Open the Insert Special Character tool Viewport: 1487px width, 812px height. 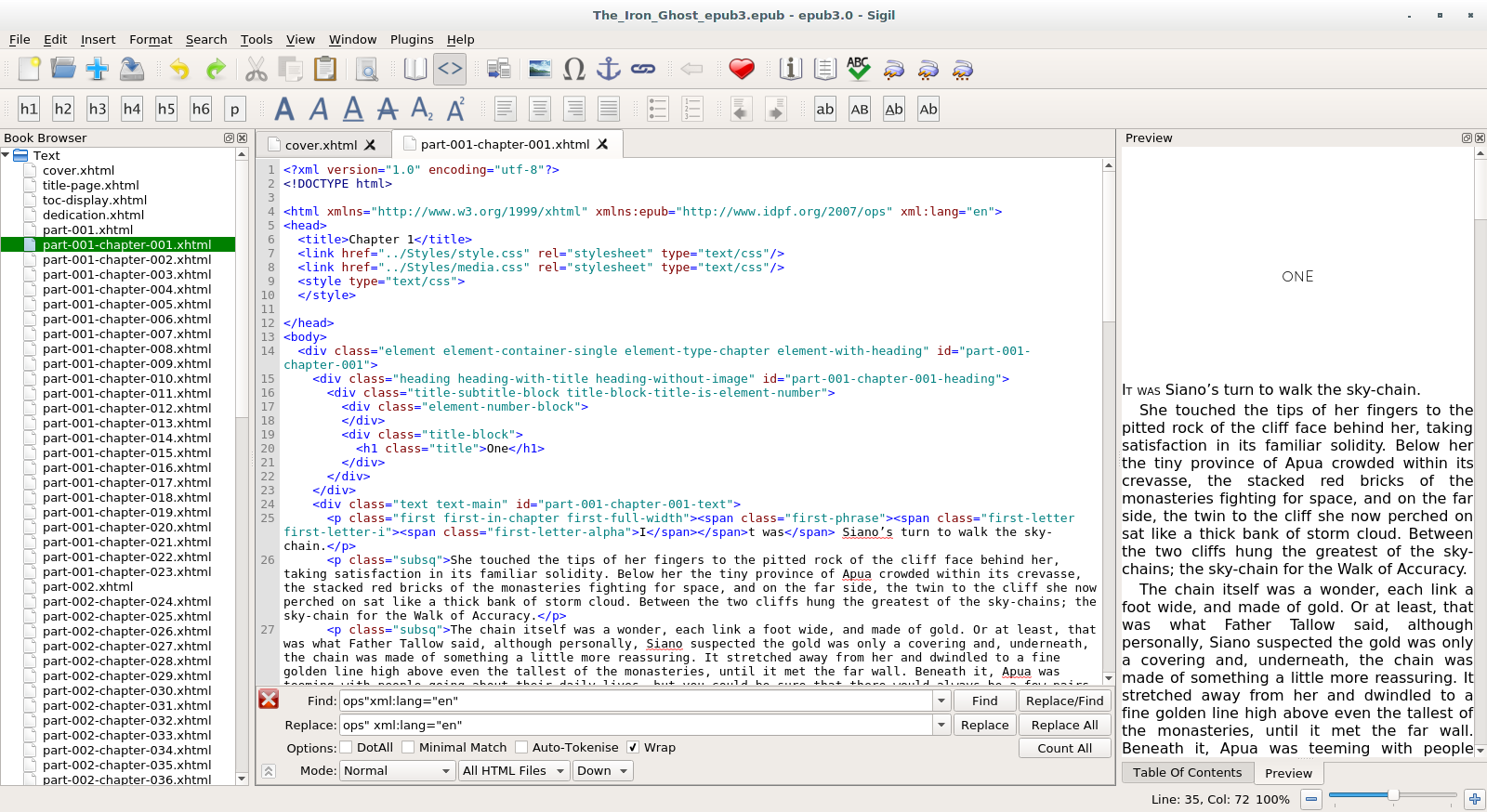click(x=574, y=70)
